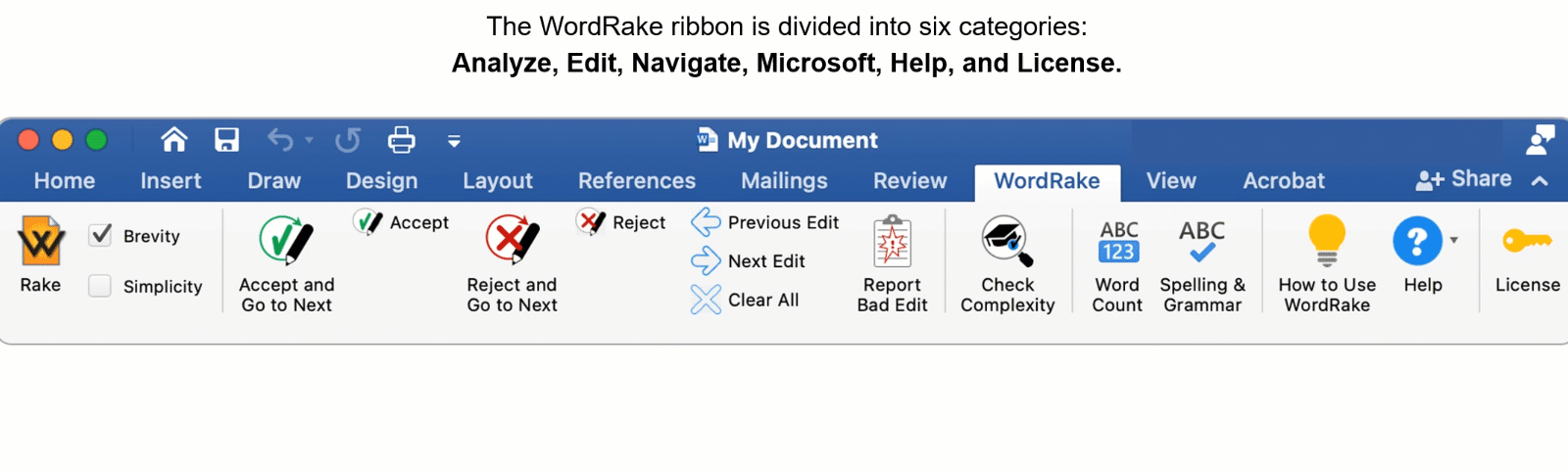Open the Design tab
The width and height of the screenshot is (1568, 470).
click(x=382, y=181)
